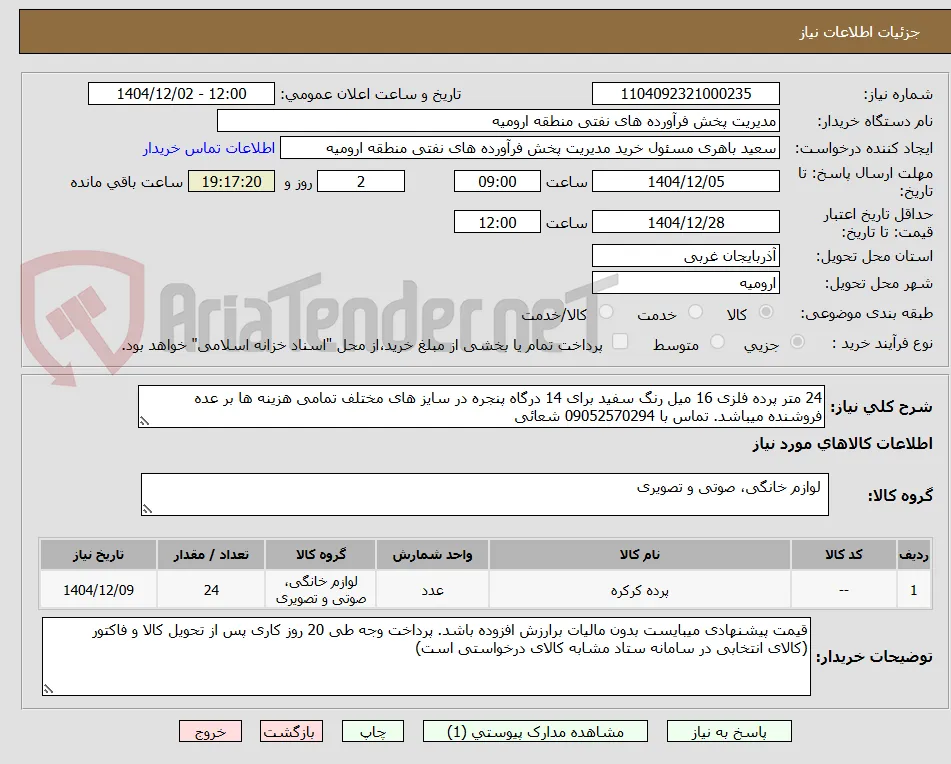Viewport: 951px width, 764px height.
Task: Open مشاهده مدارک پیوستی (1) attachments
Action: [x=535, y=731]
